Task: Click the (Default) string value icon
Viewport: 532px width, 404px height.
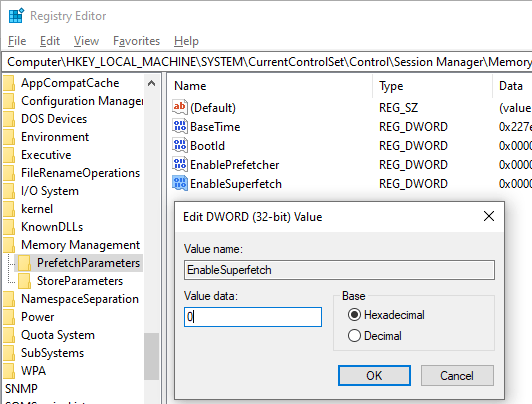Action: pos(179,108)
